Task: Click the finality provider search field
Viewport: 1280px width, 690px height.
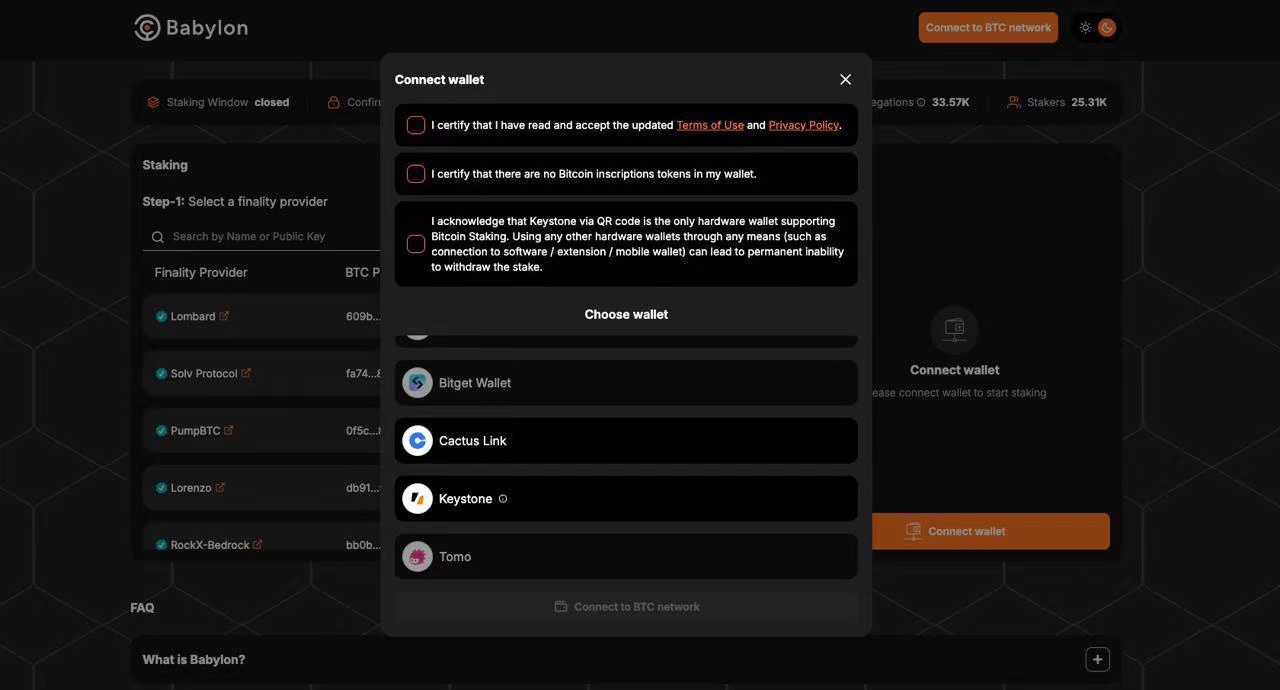Action: coord(270,237)
